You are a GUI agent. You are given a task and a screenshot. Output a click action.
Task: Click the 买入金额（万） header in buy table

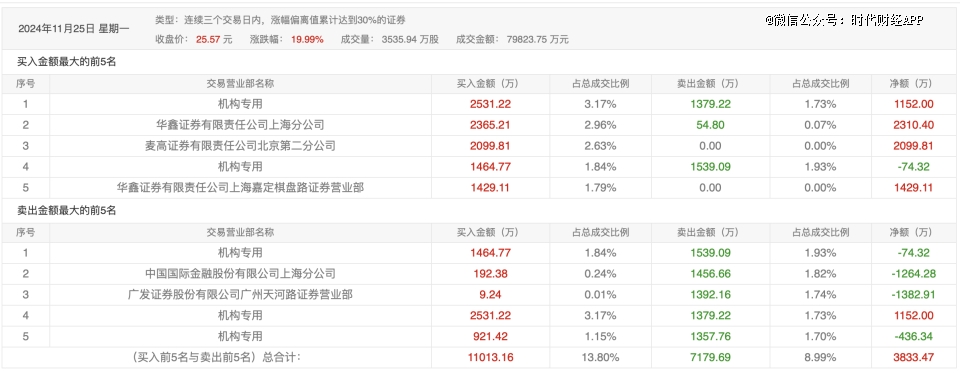490,84
